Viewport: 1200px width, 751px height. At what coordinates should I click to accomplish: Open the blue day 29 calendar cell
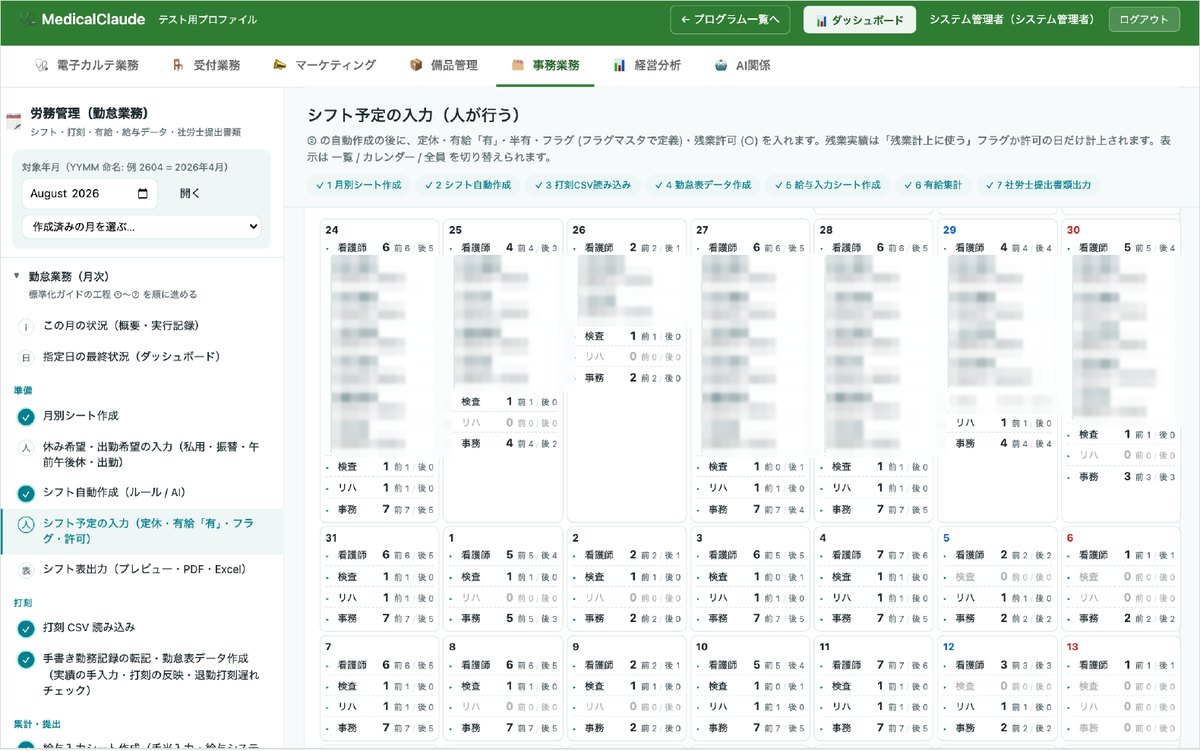point(997,370)
